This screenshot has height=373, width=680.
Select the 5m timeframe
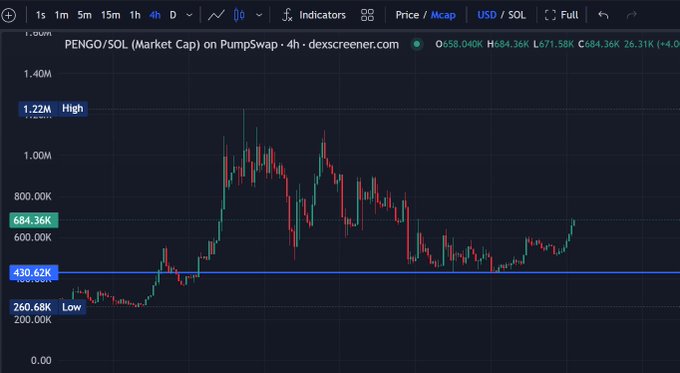pyautogui.click(x=85, y=15)
